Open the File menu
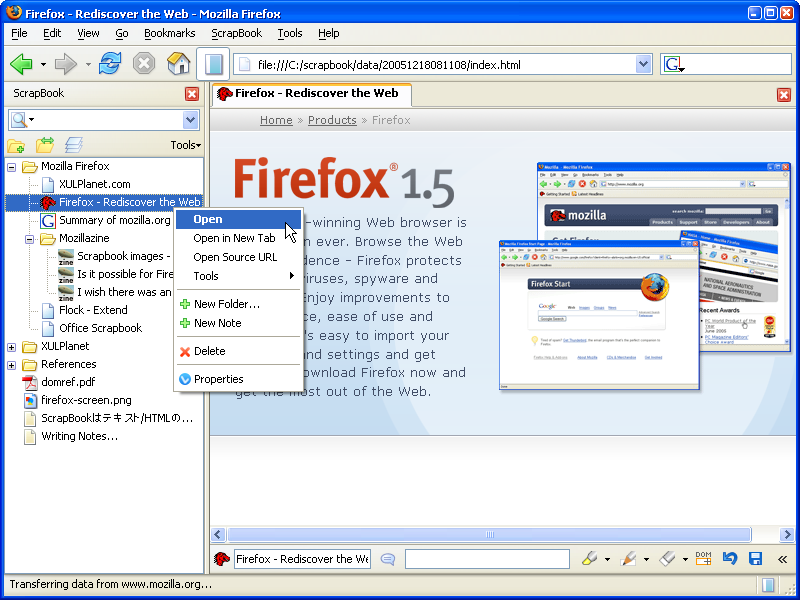Image resolution: width=800 pixels, height=600 pixels. coord(19,34)
